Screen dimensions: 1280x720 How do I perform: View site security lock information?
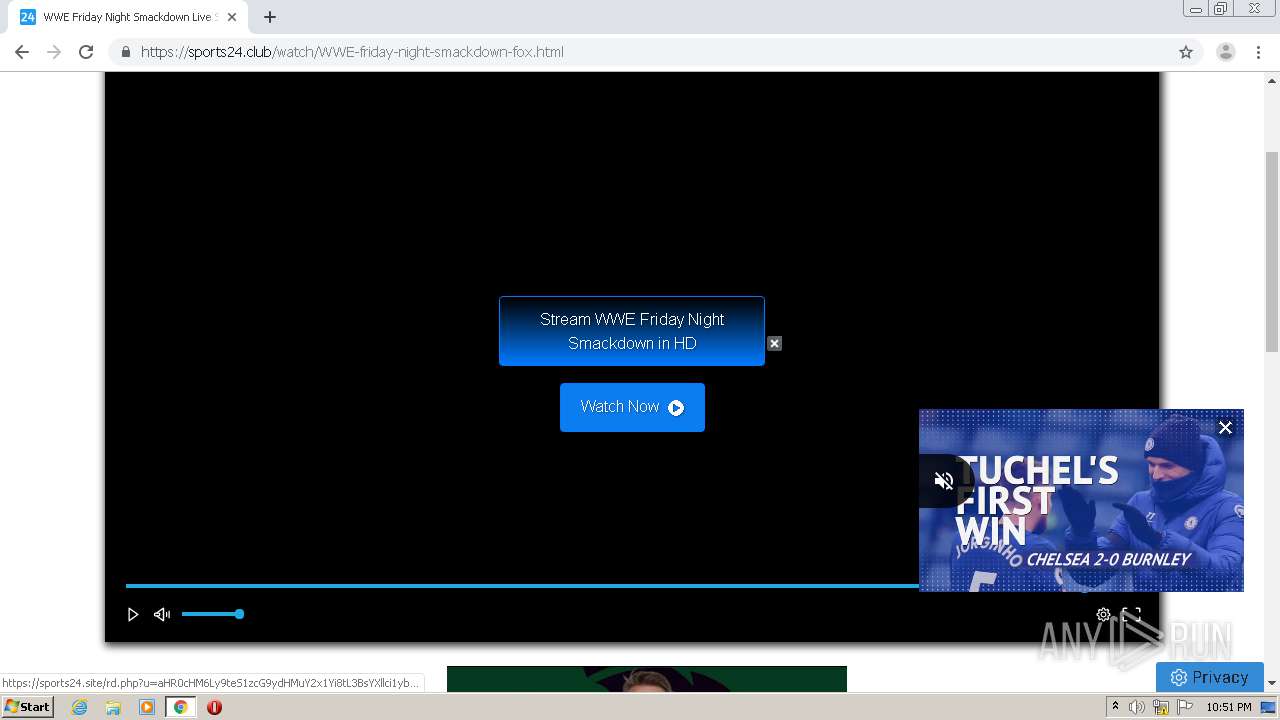pyautogui.click(x=125, y=52)
